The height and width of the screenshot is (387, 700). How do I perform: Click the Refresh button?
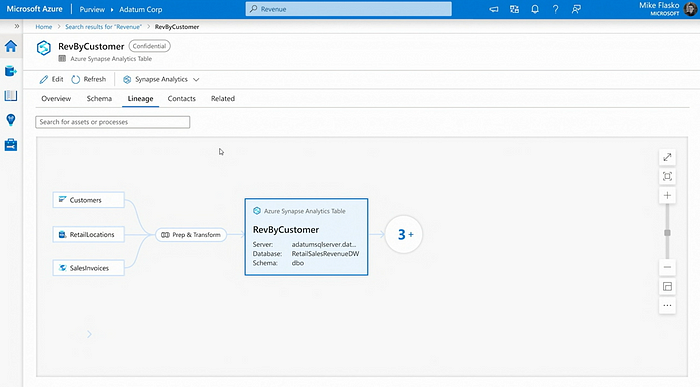click(x=89, y=79)
